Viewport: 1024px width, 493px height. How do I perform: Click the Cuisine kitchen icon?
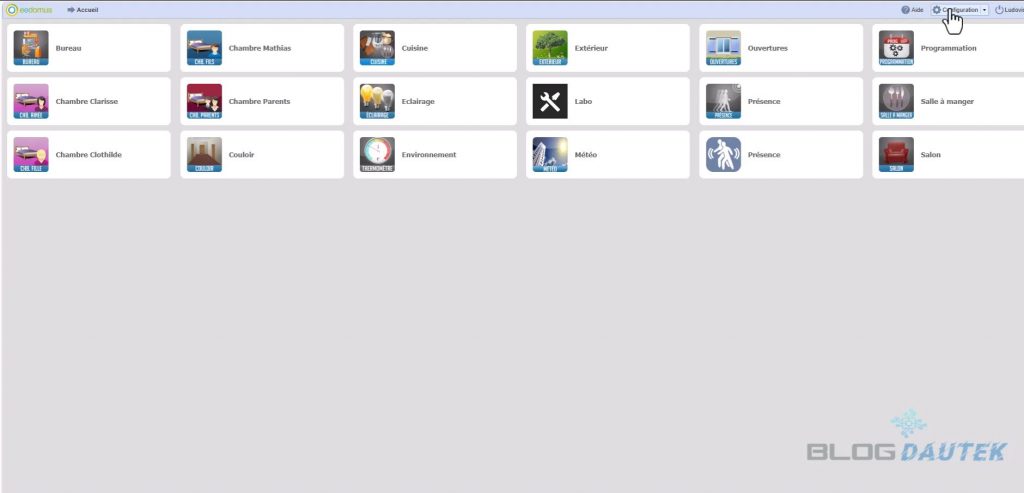[x=377, y=47]
